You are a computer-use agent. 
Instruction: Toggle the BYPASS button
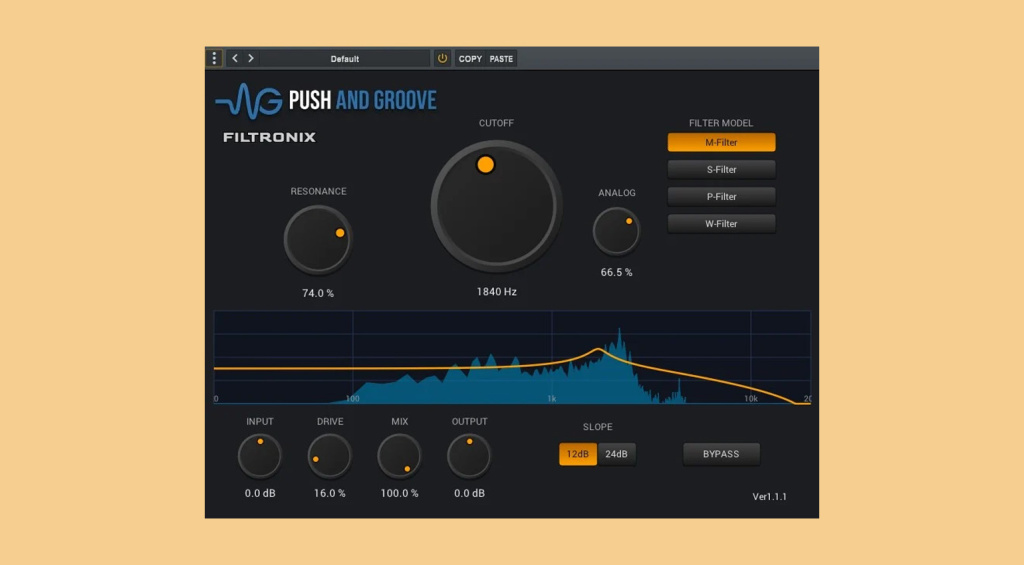tap(721, 454)
